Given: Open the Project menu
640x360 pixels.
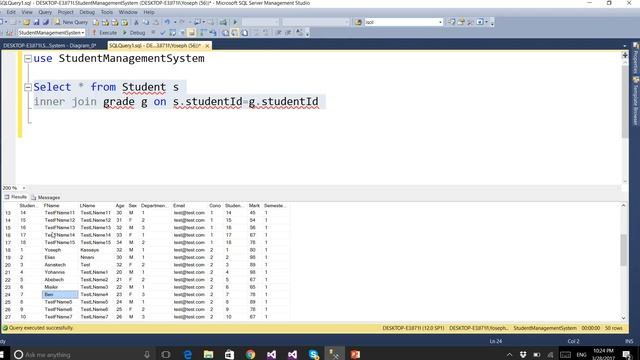Looking at the screenshot, I should click(x=65, y=12).
